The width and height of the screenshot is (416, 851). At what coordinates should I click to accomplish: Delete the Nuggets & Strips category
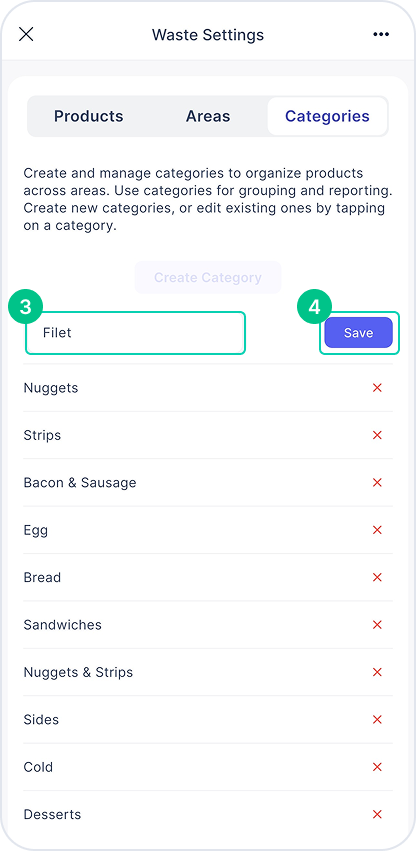[x=377, y=672]
